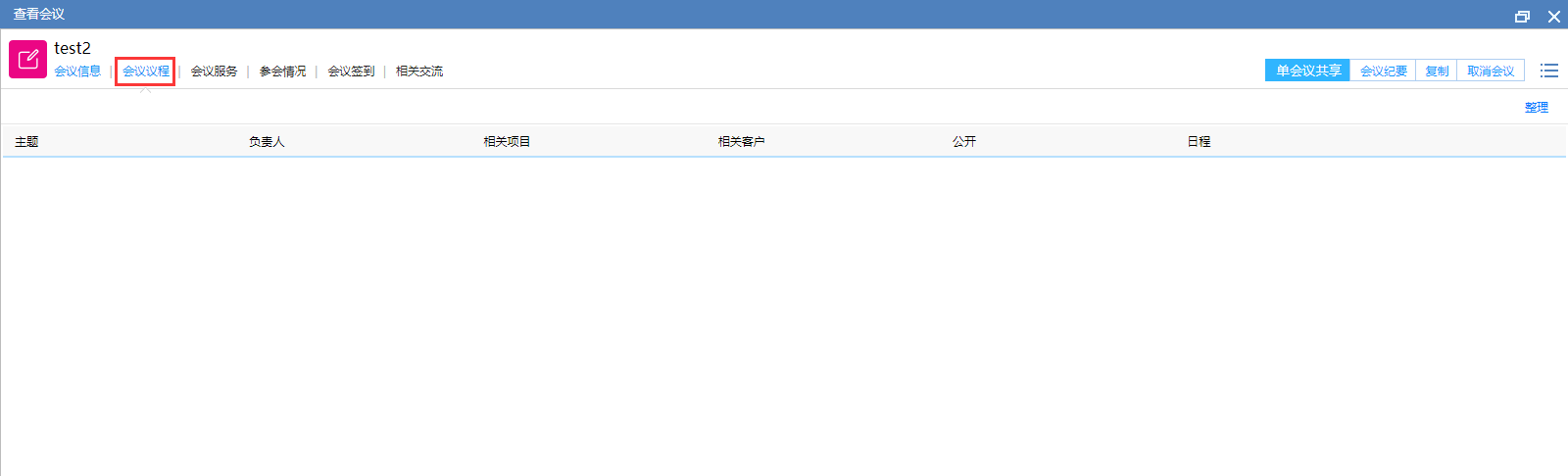This screenshot has height=476, width=1568.
Task: Click the 负责人 column header
Action: (x=267, y=142)
